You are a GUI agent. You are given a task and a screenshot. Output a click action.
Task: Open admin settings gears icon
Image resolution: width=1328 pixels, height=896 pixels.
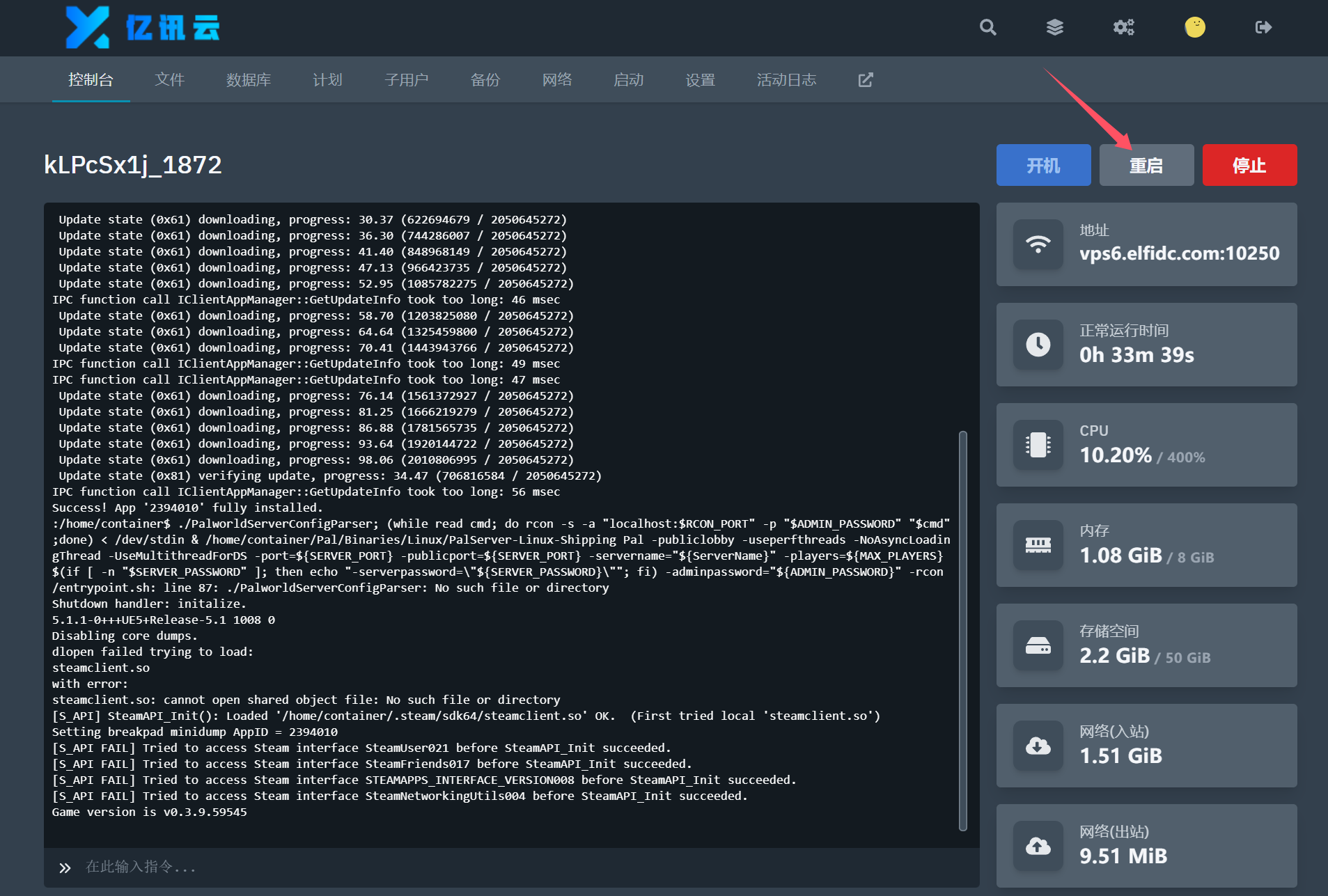1123,27
